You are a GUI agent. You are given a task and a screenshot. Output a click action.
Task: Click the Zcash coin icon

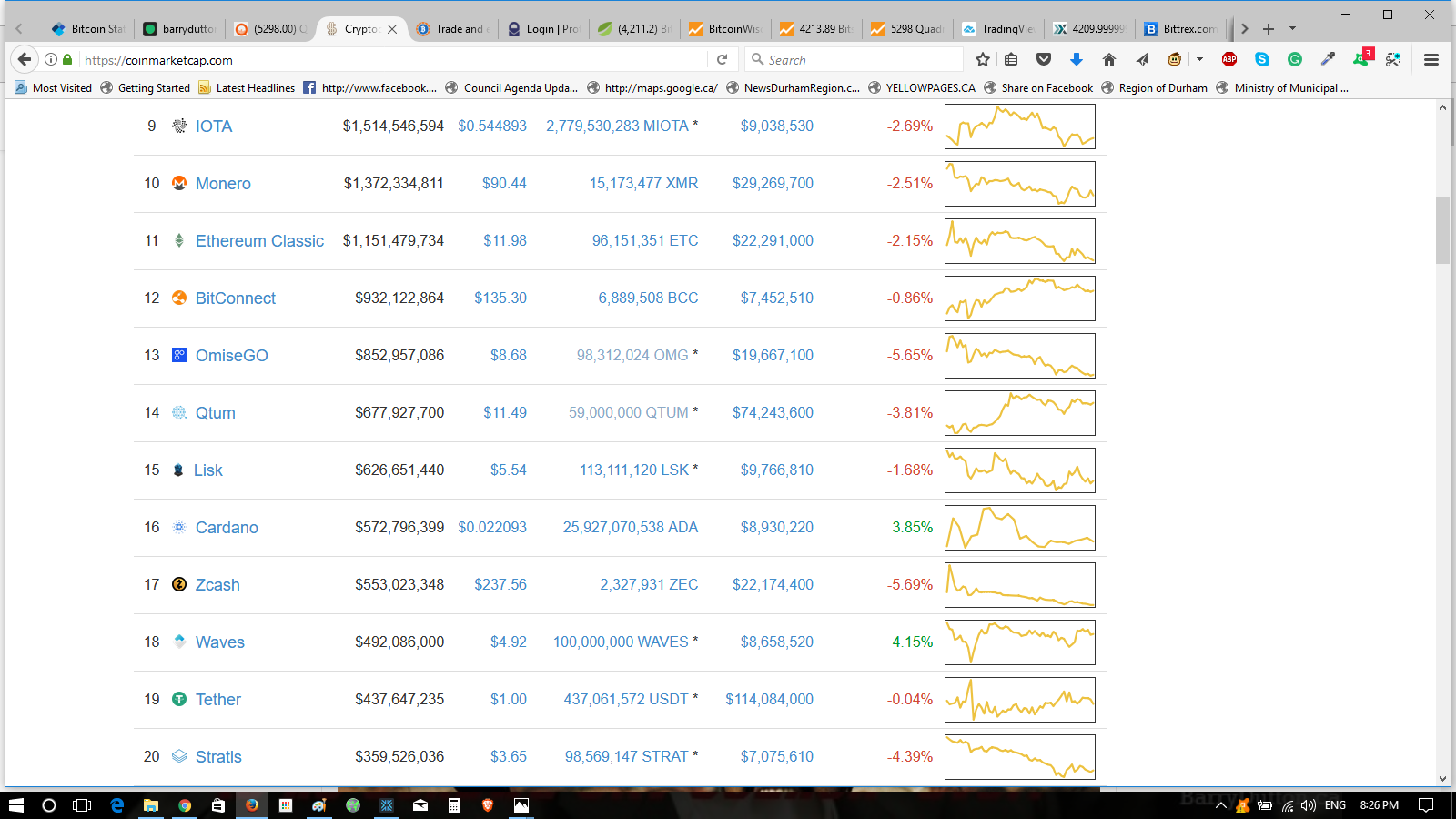click(179, 584)
